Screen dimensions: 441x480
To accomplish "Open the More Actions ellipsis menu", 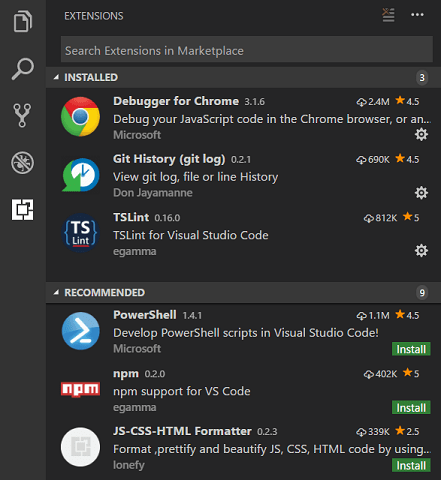I will tap(417, 15).
